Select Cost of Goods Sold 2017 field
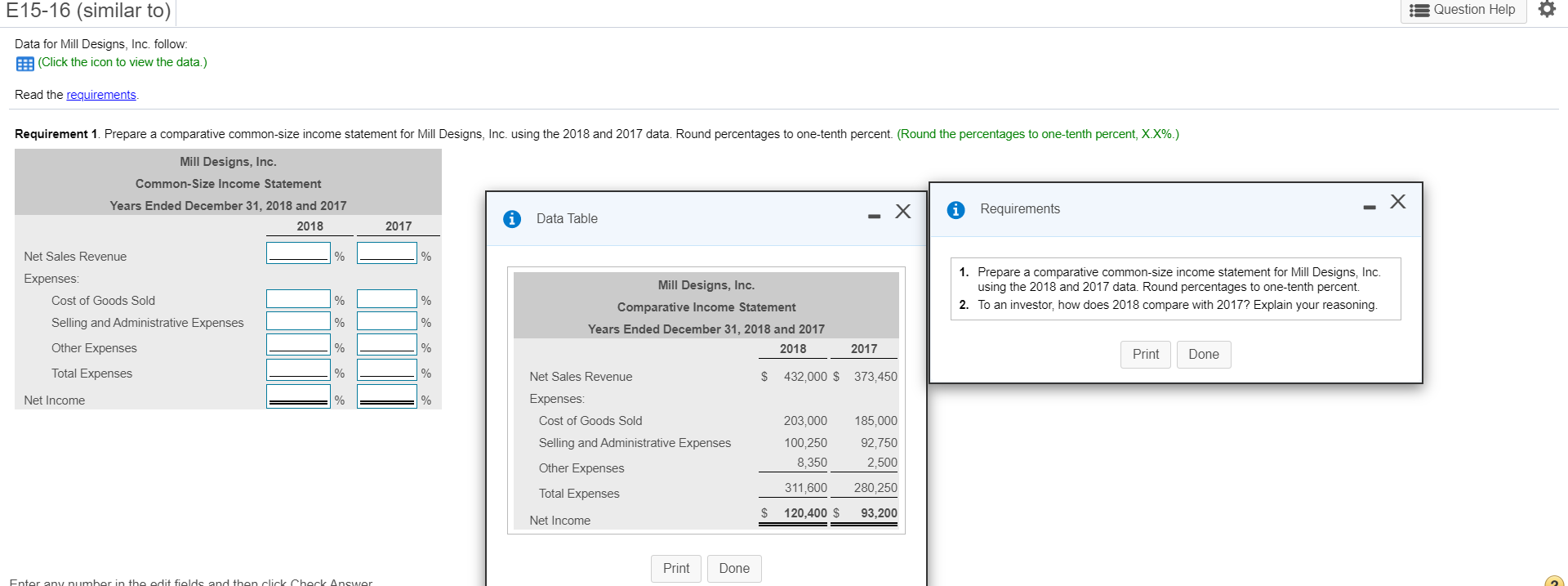Image resolution: width=1568 pixels, height=586 pixels. coord(387,299)
